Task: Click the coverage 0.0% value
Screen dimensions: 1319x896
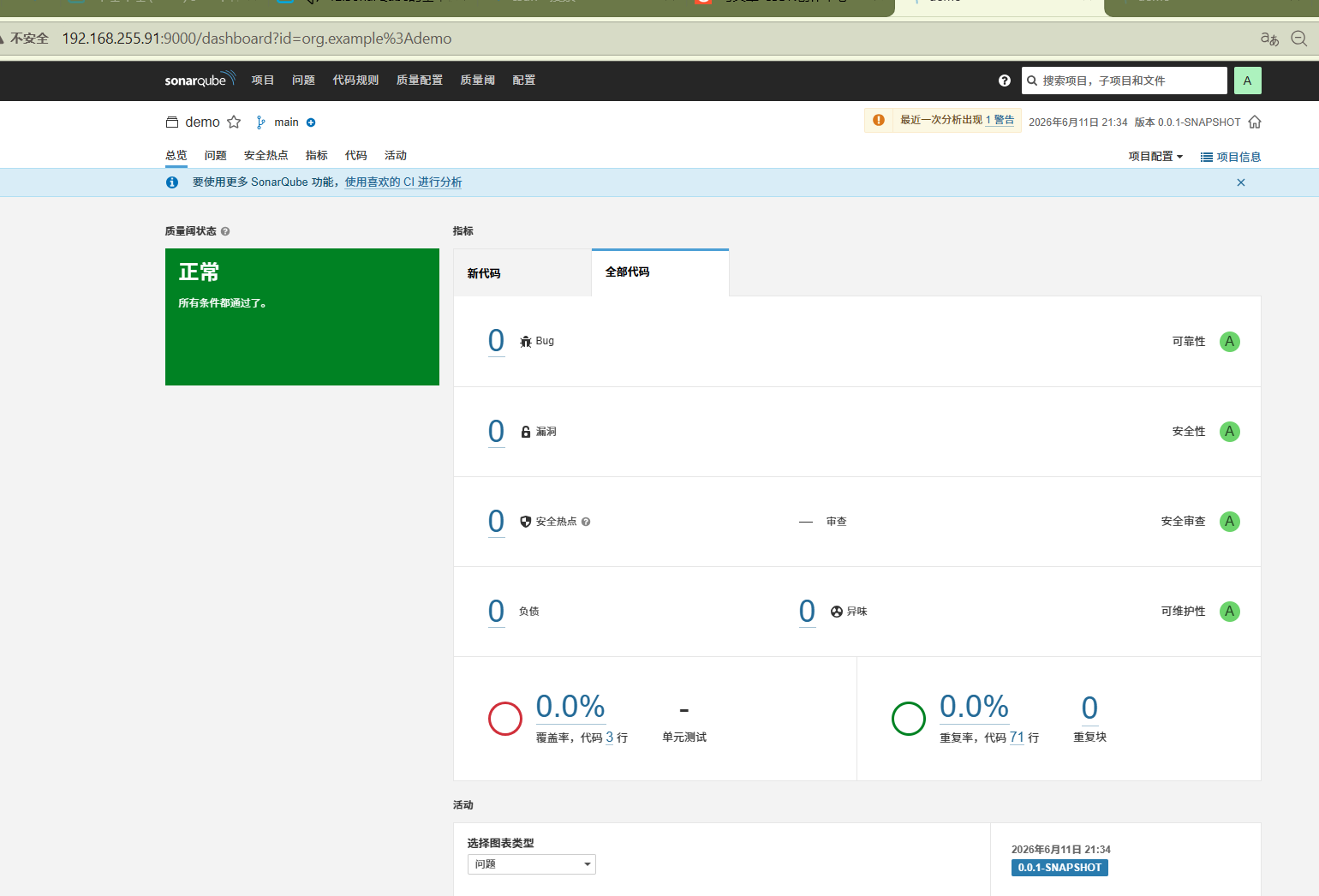Action: (x=570, y=707)
